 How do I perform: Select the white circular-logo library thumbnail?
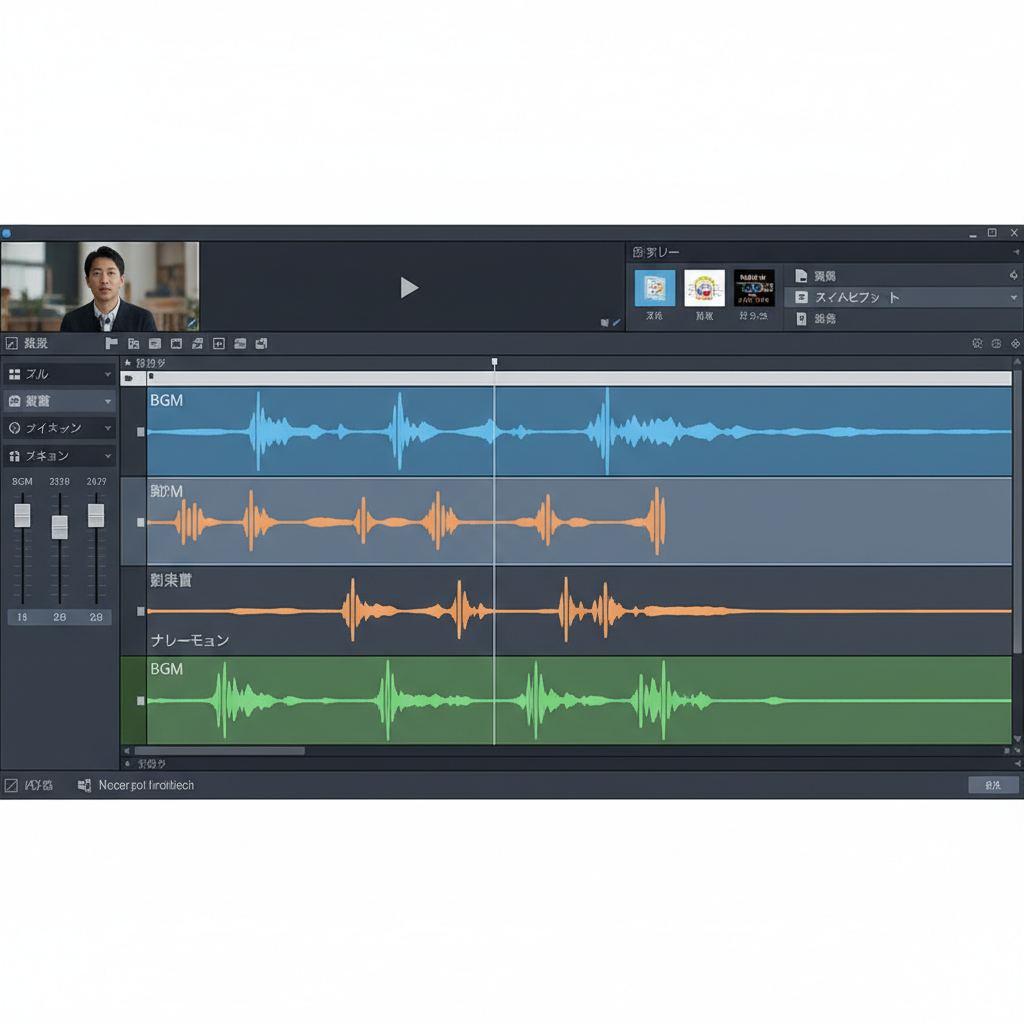[704, 288]
